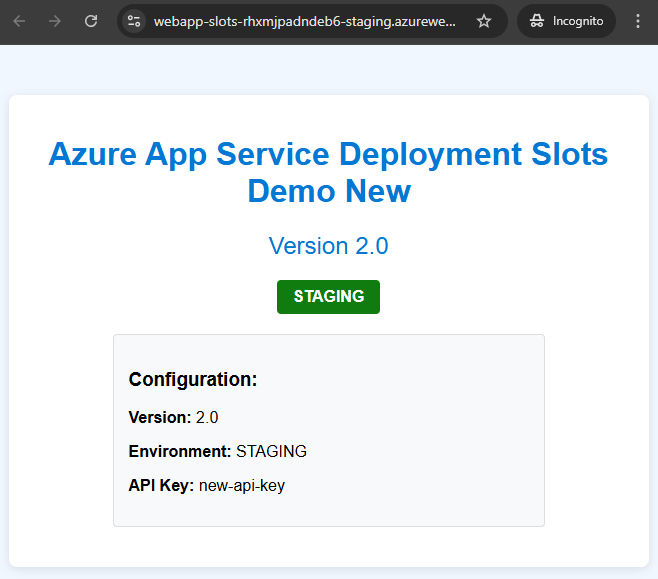The height and width of the screenshot is (579, 658).
Task: Focus the address bar URL text
Action: [x=305, y=21]
